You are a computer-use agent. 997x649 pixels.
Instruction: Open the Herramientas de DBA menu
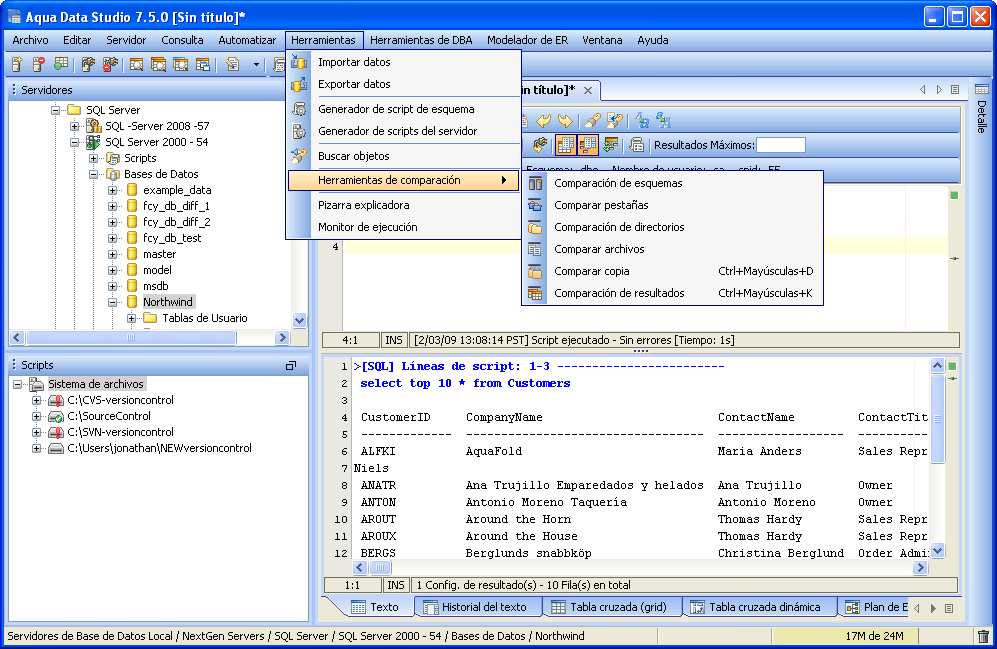pyautogui.click(x=421, y=40)
